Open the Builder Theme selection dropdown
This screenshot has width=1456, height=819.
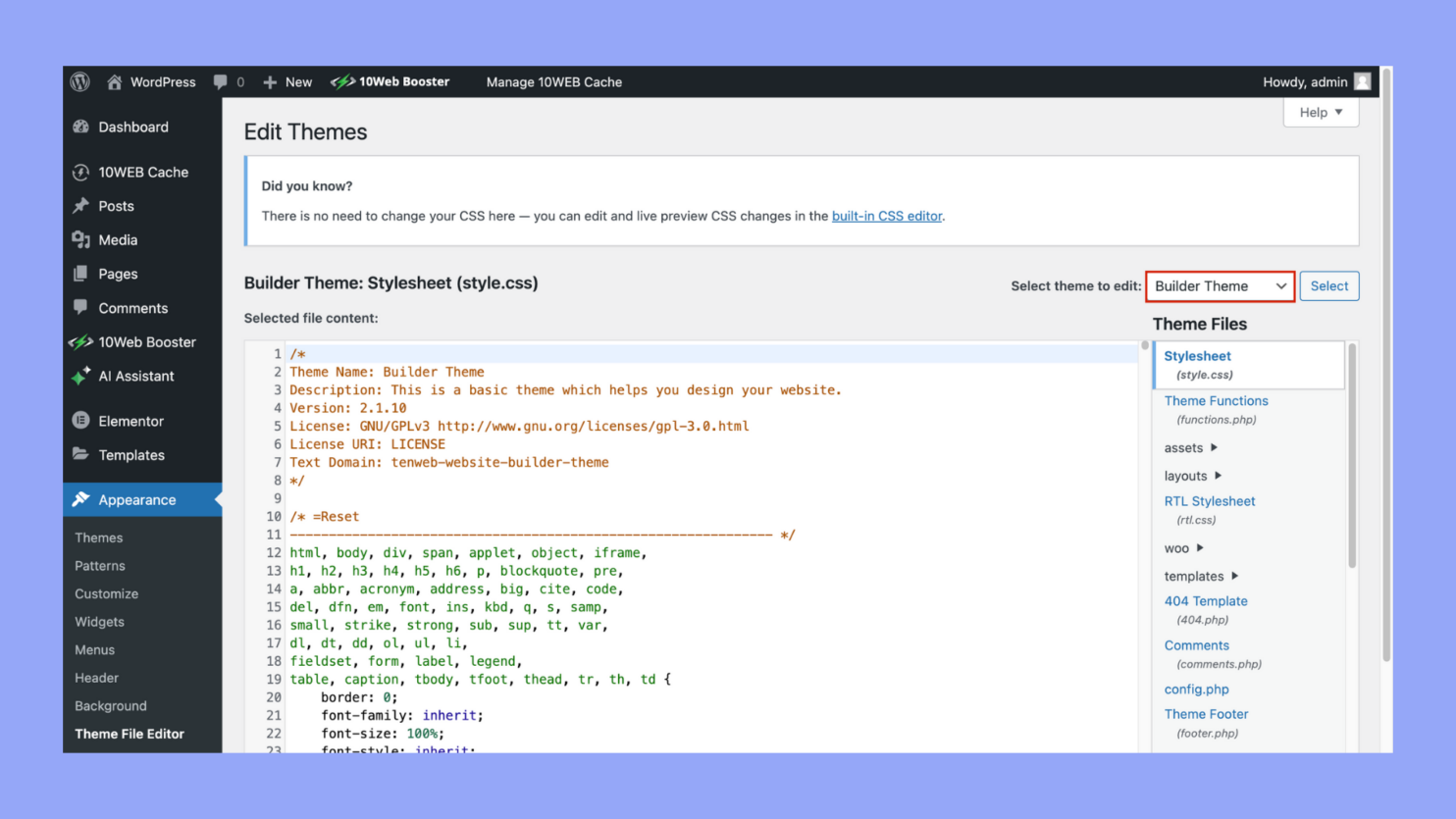tap(1220, 286)
